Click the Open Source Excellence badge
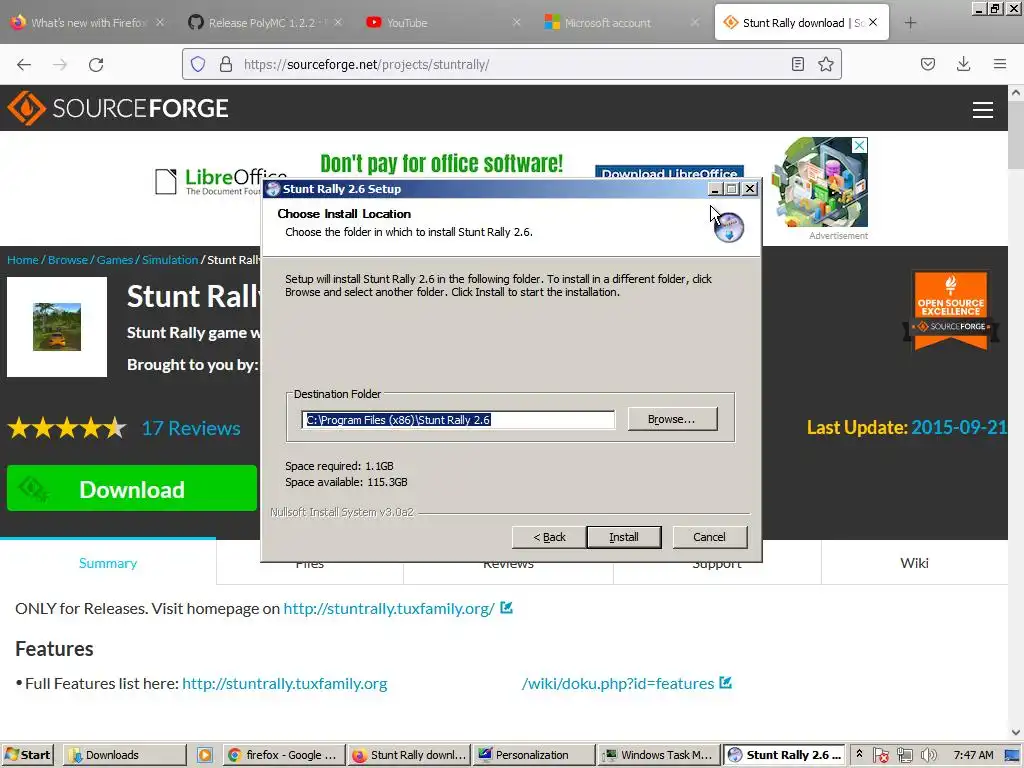This screenshot has width=1024, height=768. coord(950,310)
